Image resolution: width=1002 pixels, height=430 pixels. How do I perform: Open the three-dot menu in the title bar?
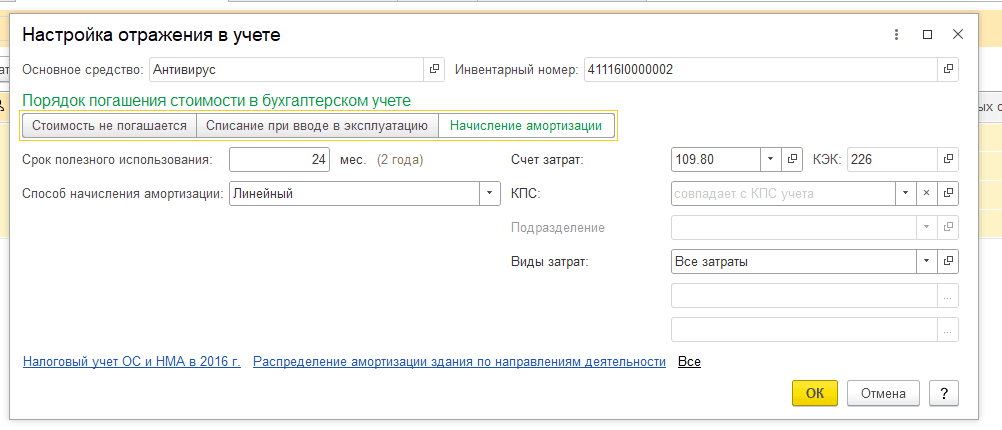(896, 34)
